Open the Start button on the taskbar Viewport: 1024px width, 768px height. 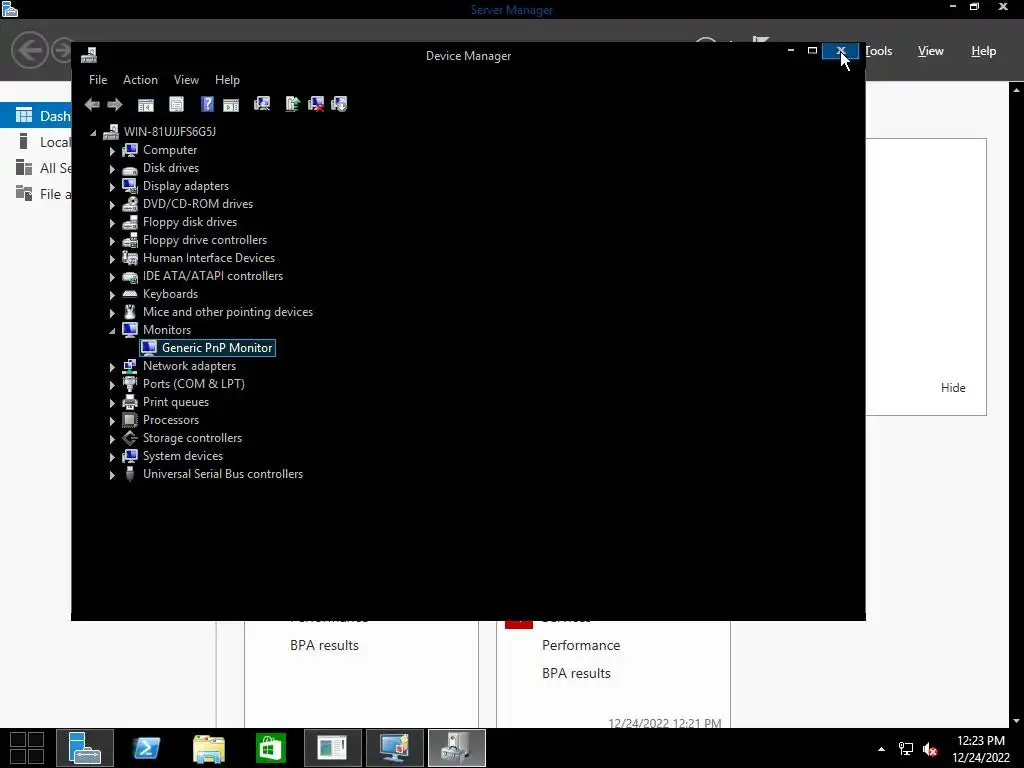click(x=27, y=748)
